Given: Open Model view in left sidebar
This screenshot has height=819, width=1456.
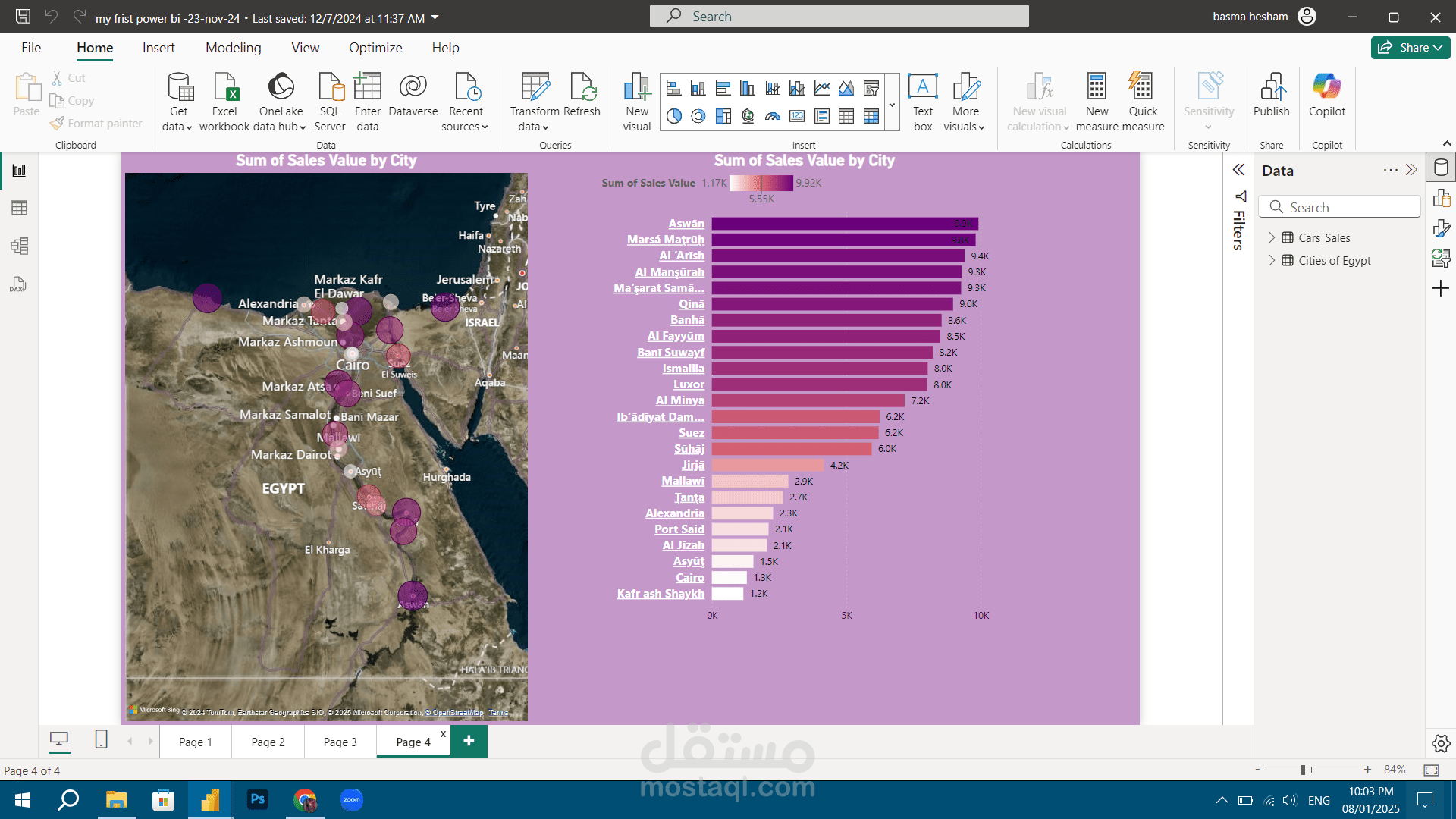Looking at the screenshot, I should pos(19,246).
